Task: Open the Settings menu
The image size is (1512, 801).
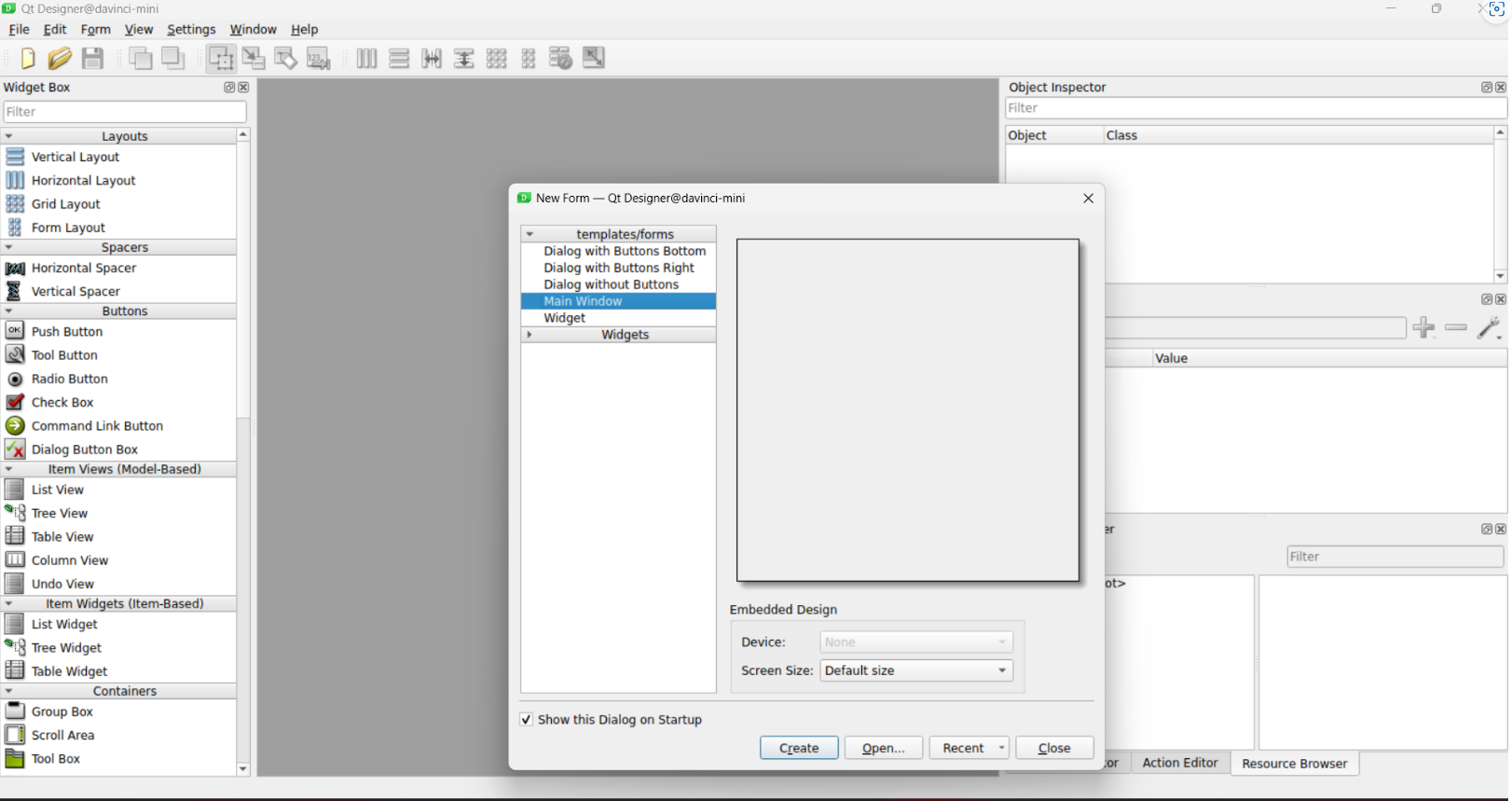Action: (x=191, y=29)
